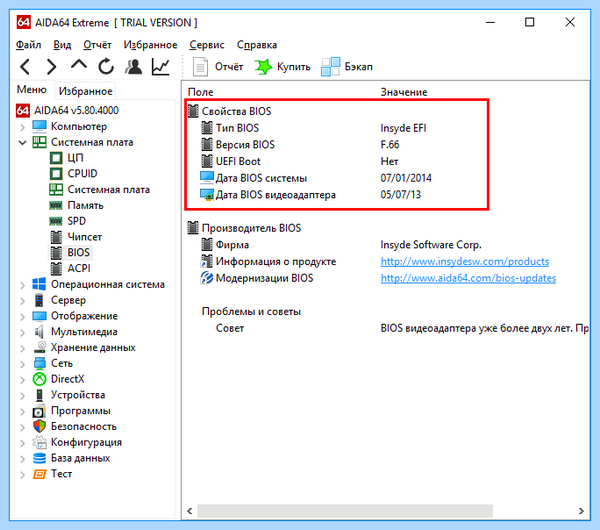Click the Windows logo icon for Операционная система
This screenshot has width=600, height=530.
click(39, 284)
